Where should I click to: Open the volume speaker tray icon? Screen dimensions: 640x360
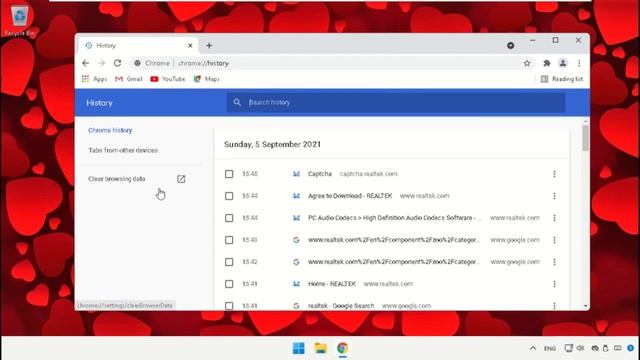tap(580, 348)
